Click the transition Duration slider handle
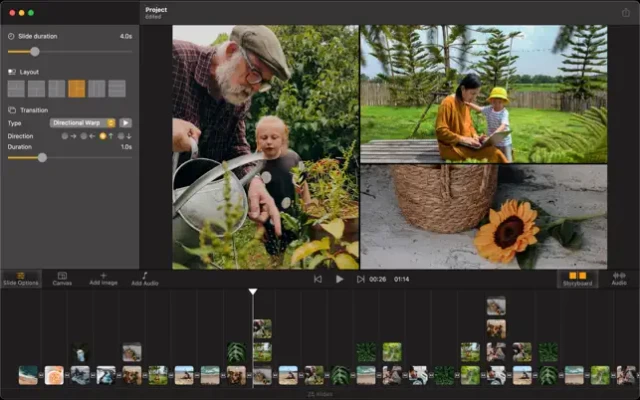640x400 pixels. pyautogui.click(x=42, y=157)
